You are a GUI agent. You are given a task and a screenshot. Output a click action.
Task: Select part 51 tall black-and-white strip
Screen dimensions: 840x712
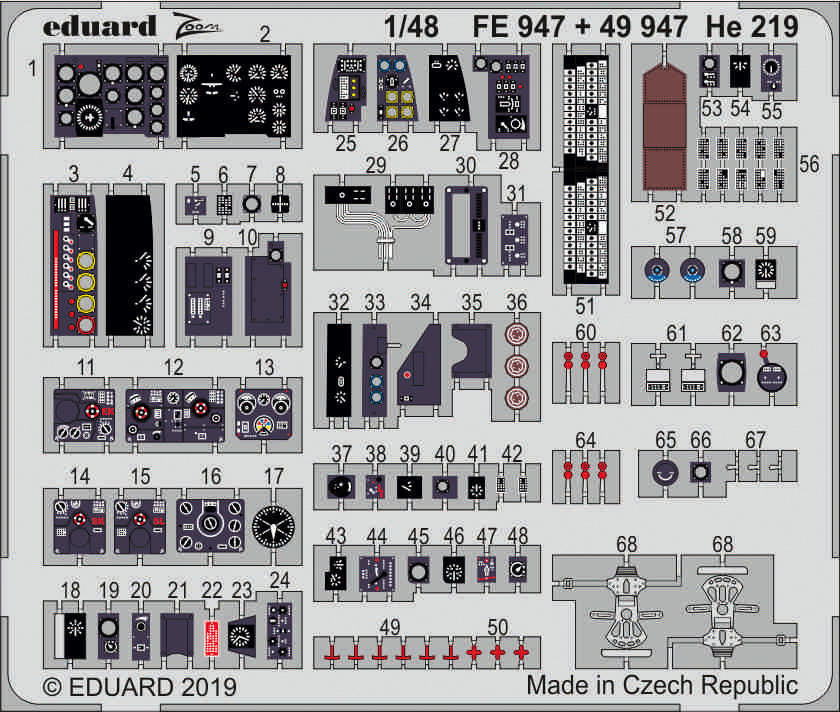[x=586, y=169]
